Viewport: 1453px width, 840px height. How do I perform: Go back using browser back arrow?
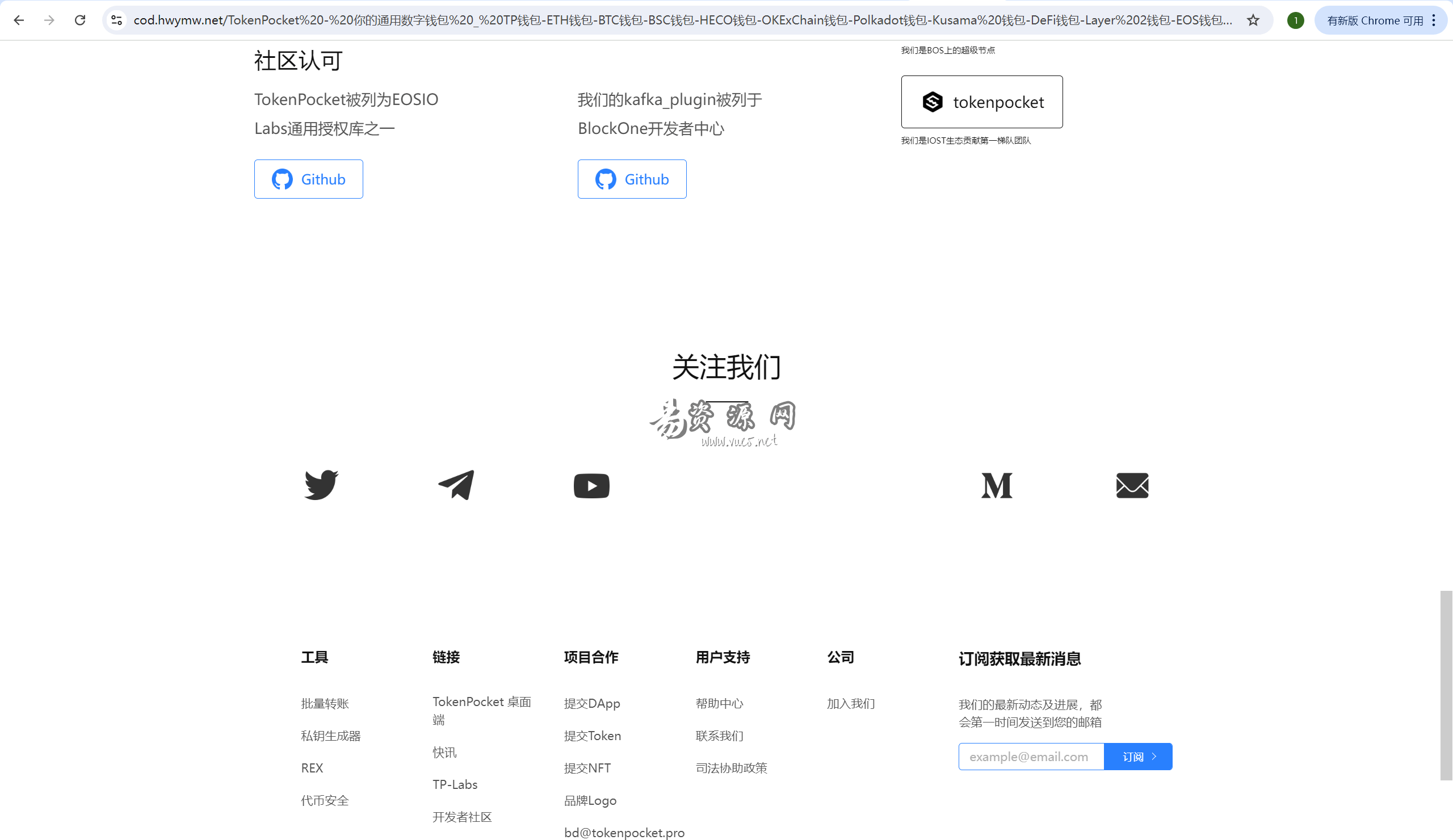19,20
